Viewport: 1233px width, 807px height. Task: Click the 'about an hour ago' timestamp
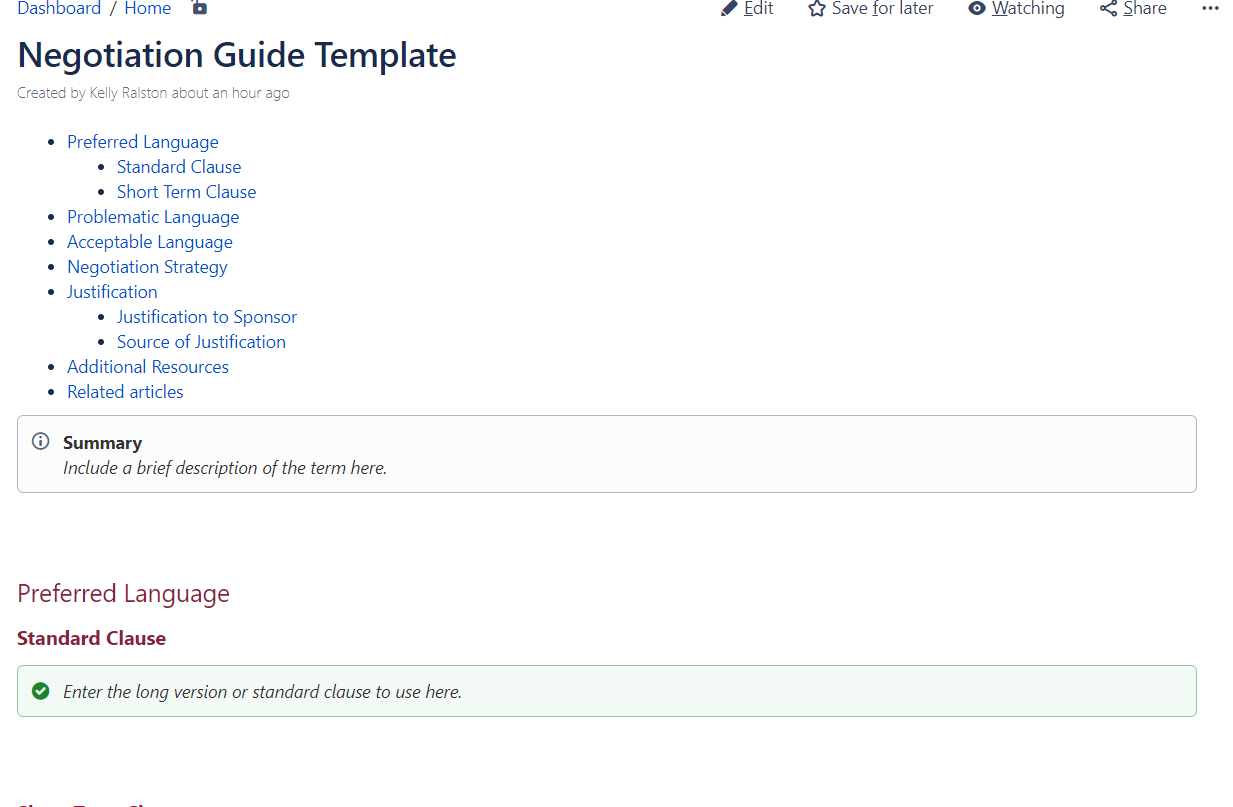tap(230, 93)
